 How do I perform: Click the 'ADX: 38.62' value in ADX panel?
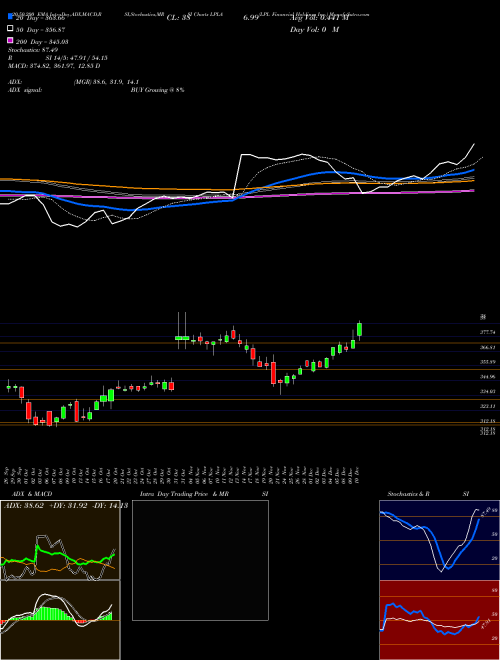[24, 506]
